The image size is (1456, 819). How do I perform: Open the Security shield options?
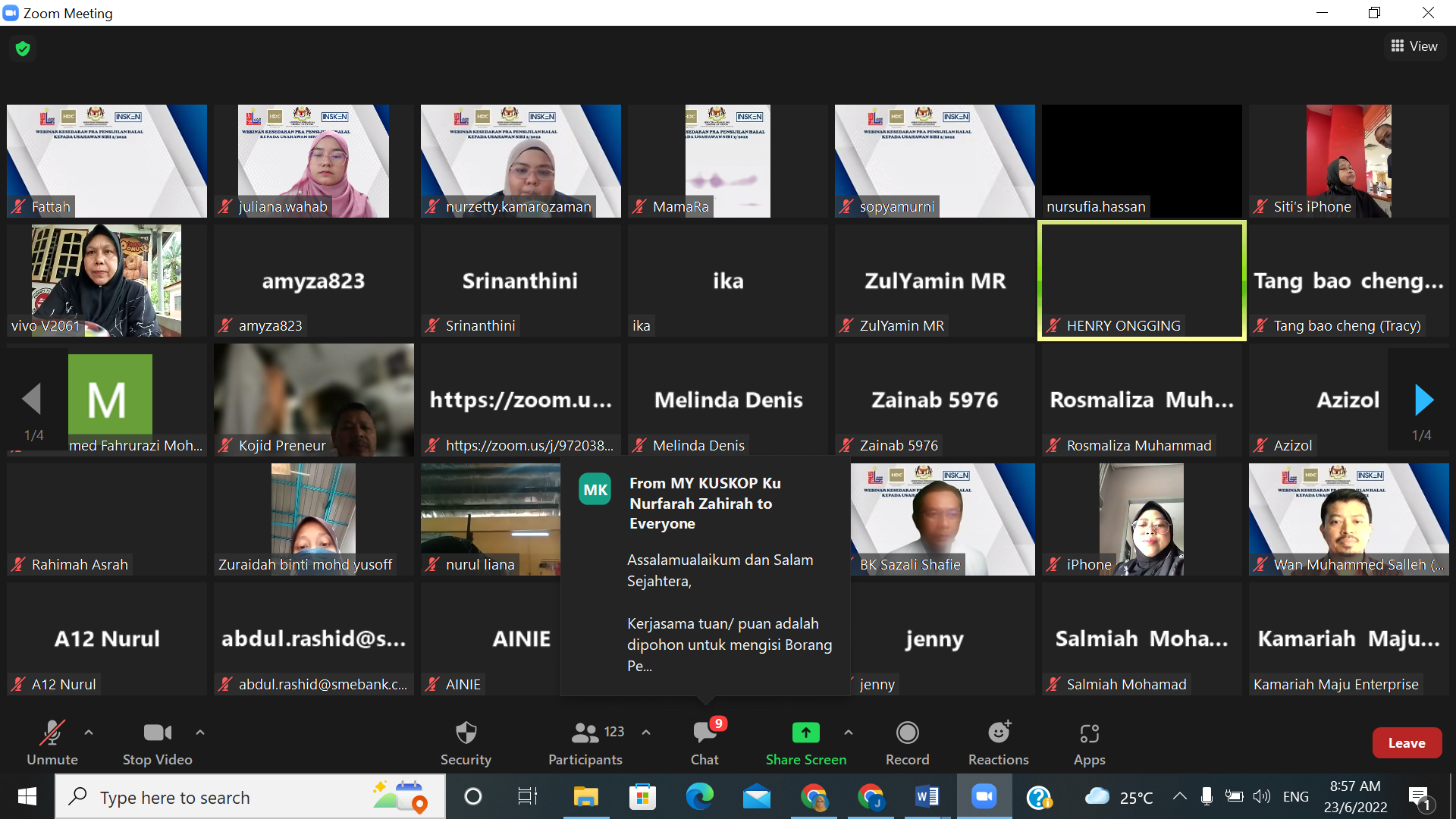click(466, 742)
